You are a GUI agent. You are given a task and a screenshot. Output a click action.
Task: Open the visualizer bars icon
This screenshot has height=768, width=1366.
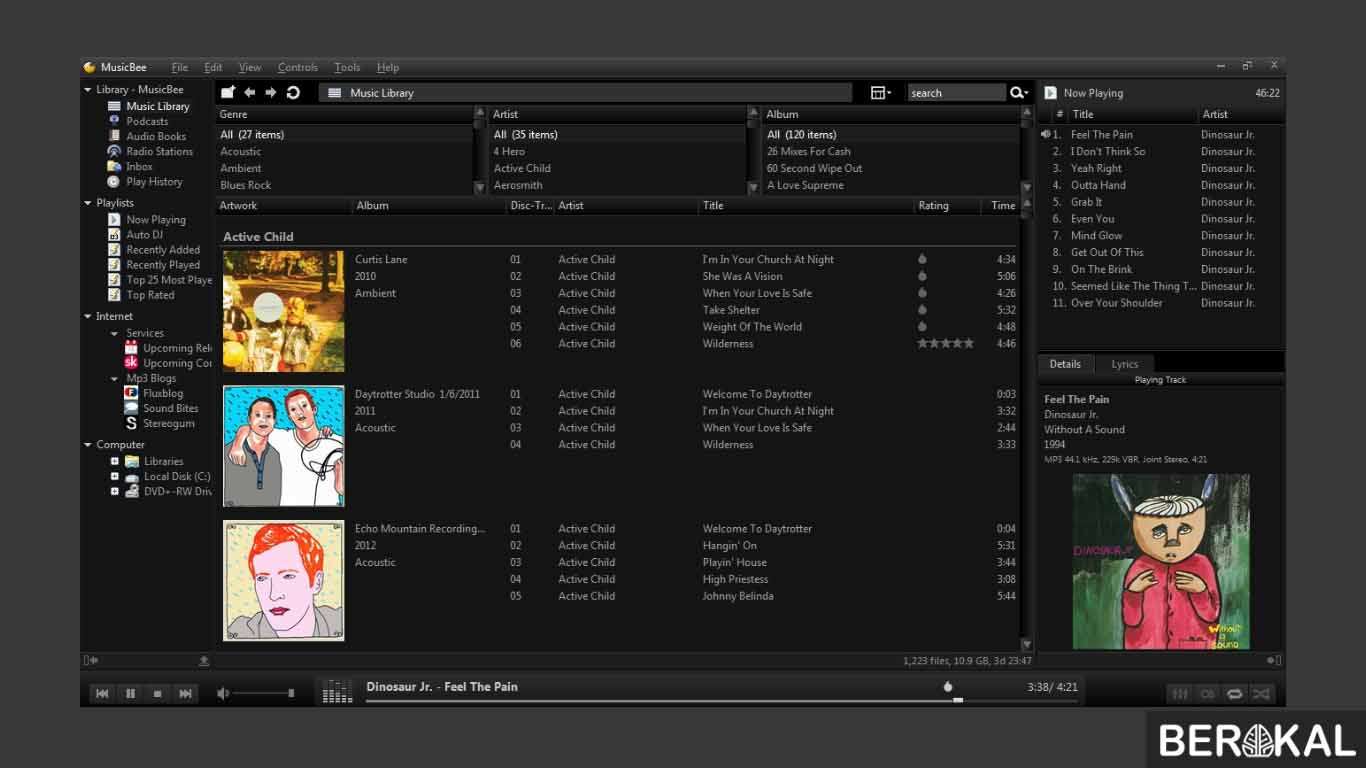click(x=338, y=692)
